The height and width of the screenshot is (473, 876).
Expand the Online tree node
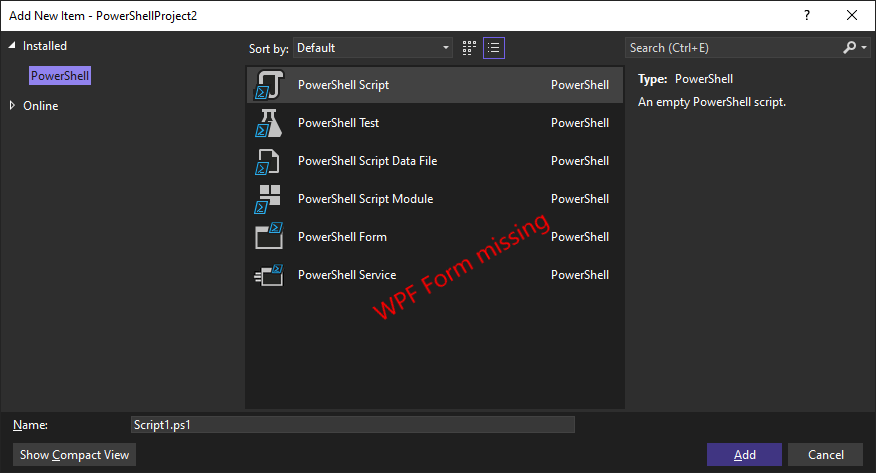pos(12,106)
